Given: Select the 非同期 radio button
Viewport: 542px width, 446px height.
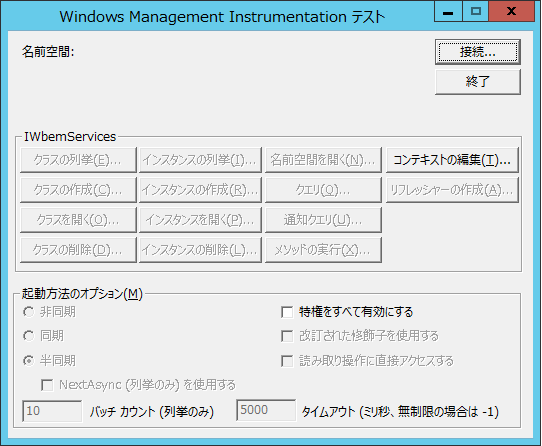Looking at the screenshot, I should pos(28,312).
